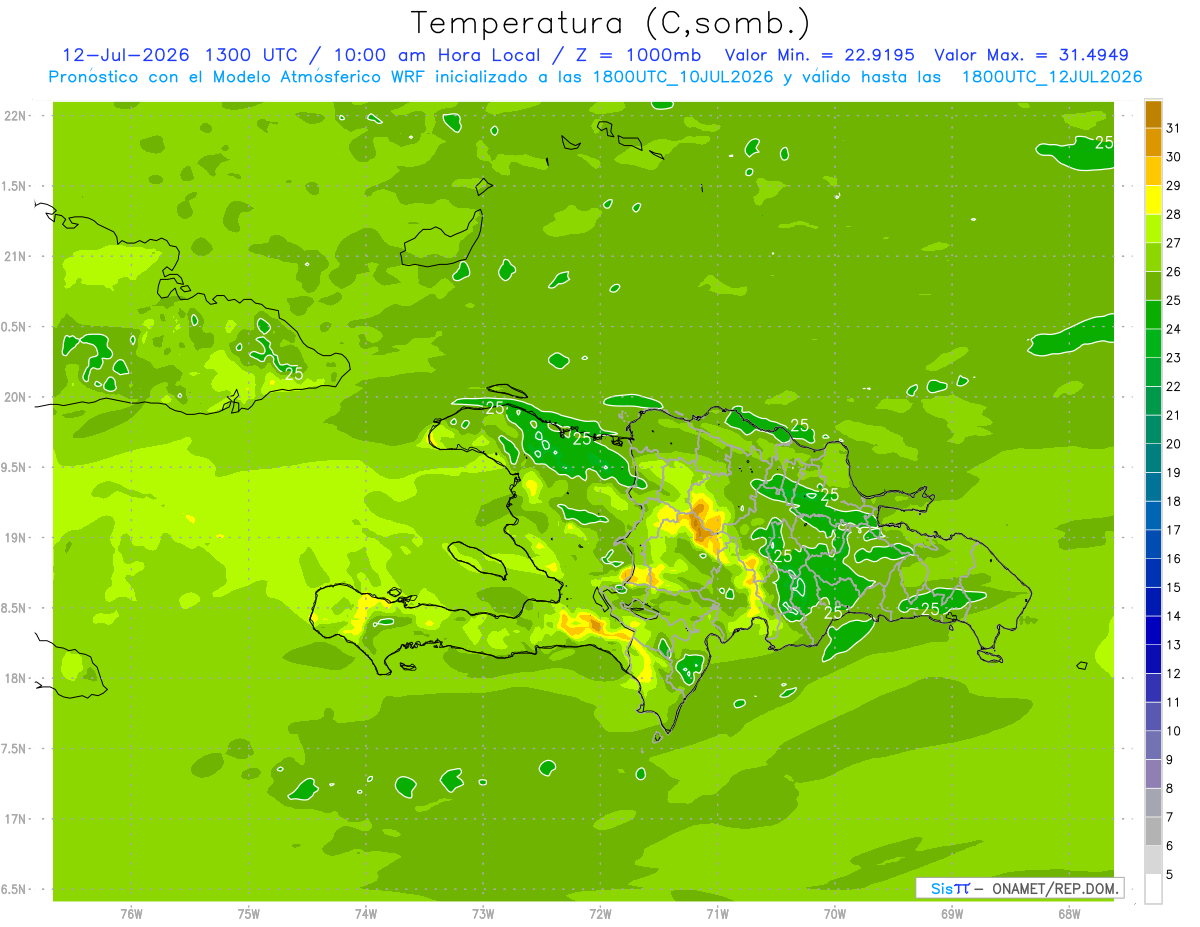Click the '25' contour label over eastern Cuba
This screenshot has height=927, width=1200.
tap(294, 374)
